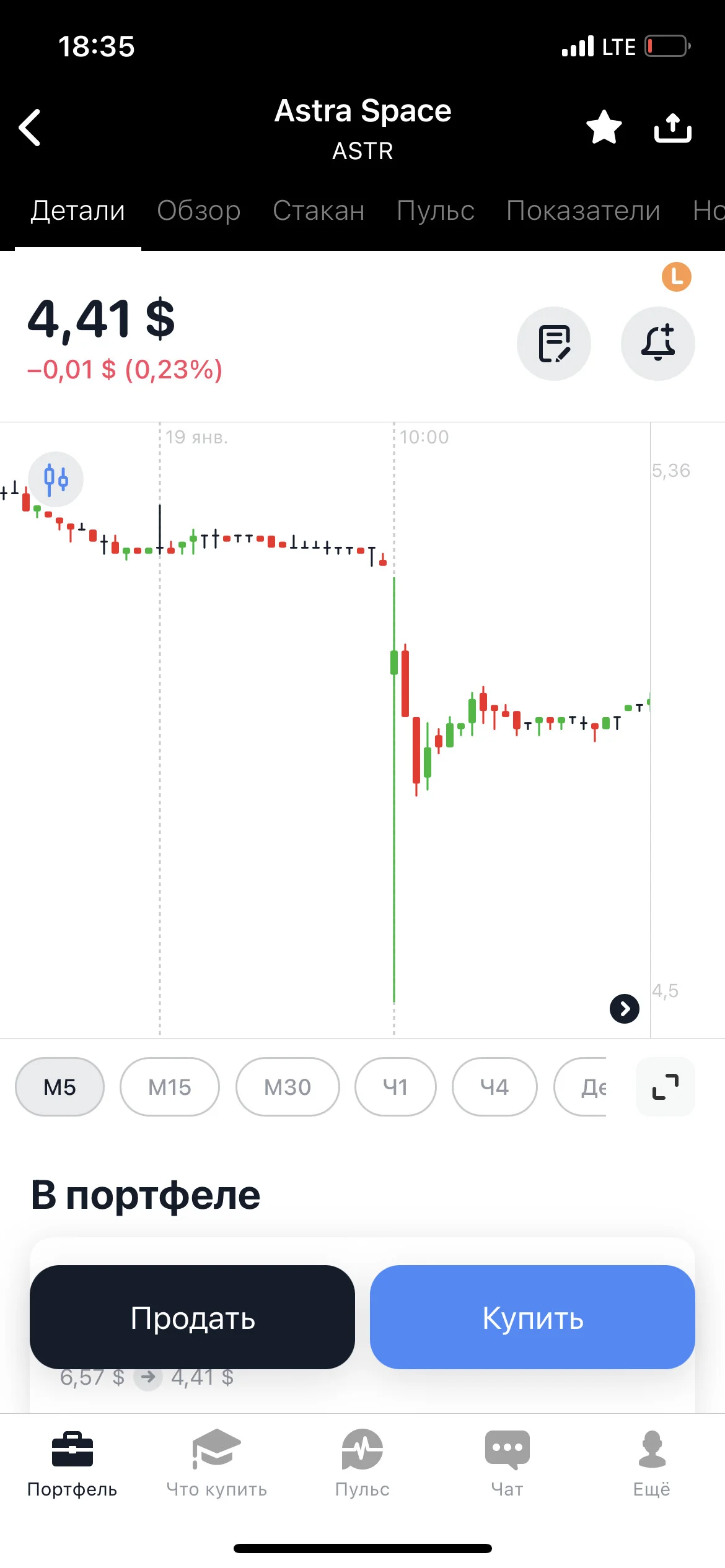This screenshot has height=1568, width=725.
Task: Tap the back arrow in the header
Action: 30,128
